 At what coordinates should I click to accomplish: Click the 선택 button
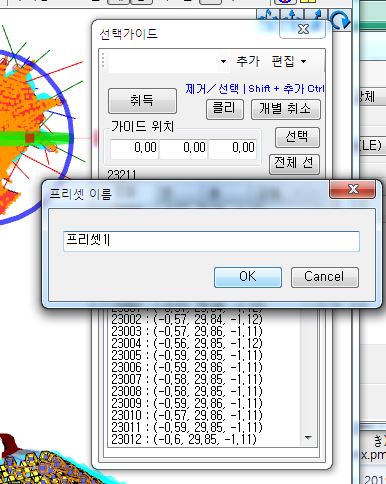(297, 137)
